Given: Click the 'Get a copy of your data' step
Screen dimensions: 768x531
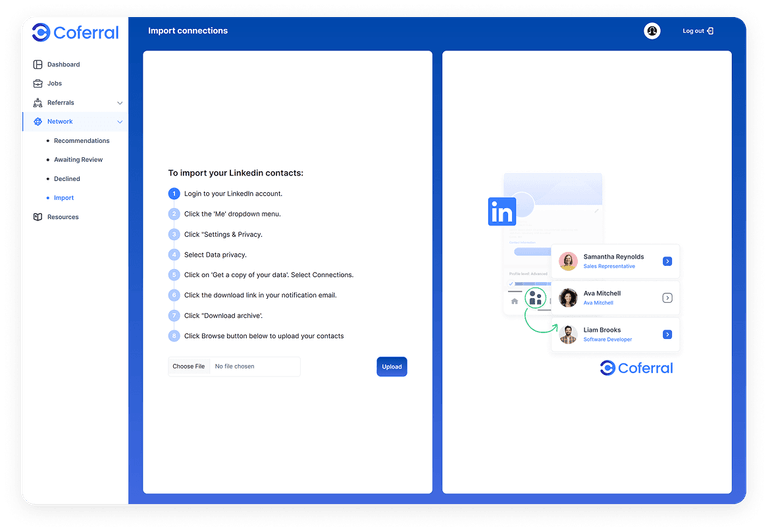Looking at the screenshot, I should [x=269, y=275].
